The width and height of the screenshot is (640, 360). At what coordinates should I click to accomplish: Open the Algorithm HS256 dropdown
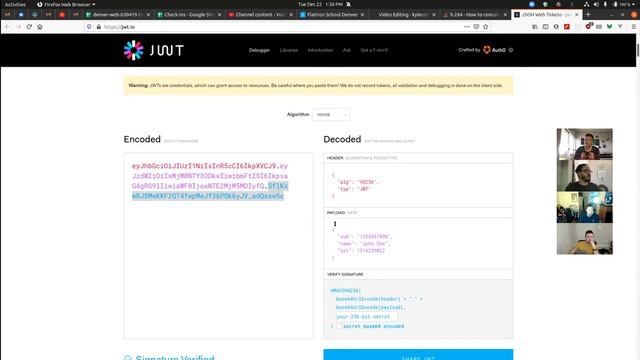coord(331,115)
